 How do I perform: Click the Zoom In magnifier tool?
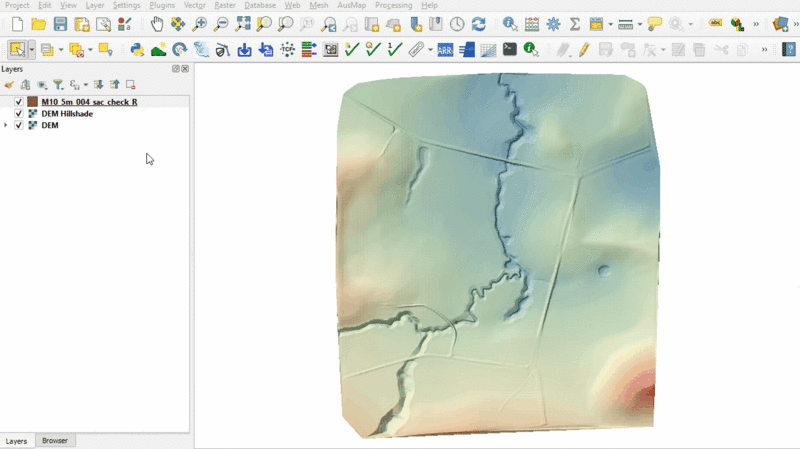click(199, 24)
